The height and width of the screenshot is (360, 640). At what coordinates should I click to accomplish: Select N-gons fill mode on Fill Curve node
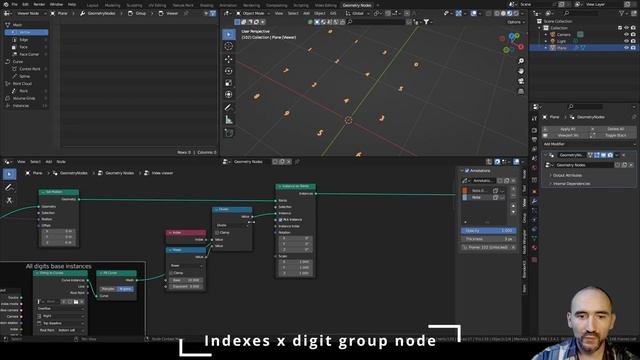click(x=125, y=289)
